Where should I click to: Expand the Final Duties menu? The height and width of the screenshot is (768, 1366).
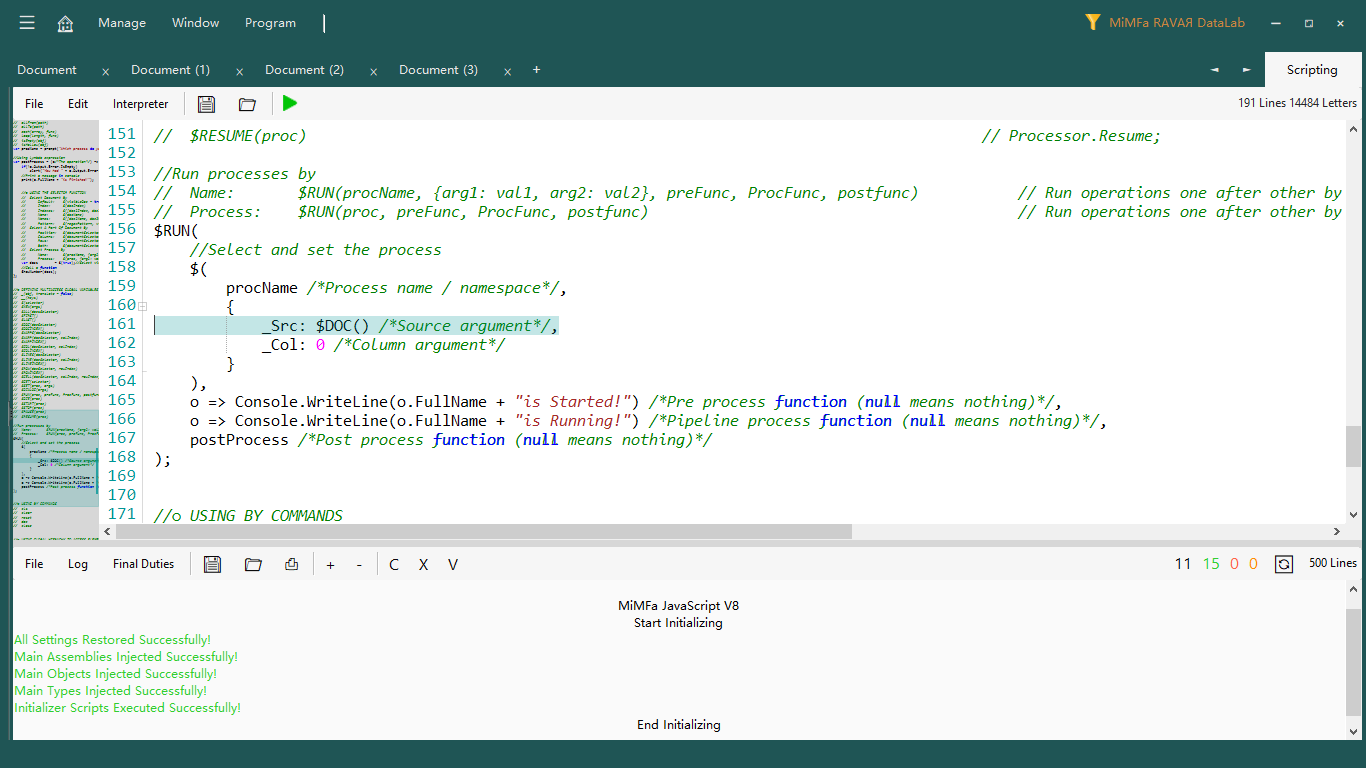(143, 564)
